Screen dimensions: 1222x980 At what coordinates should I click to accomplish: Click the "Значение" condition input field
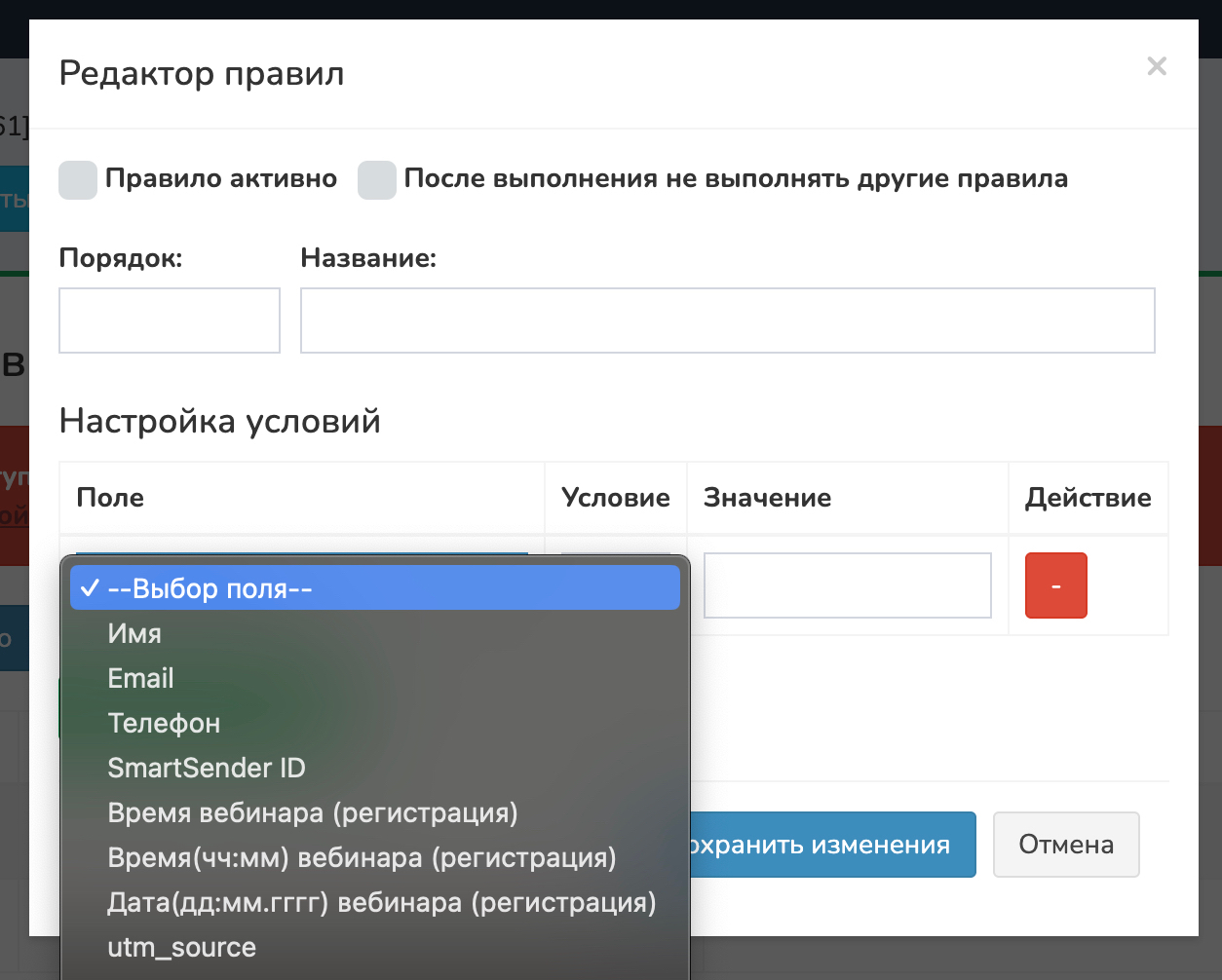tap(847, 585)
